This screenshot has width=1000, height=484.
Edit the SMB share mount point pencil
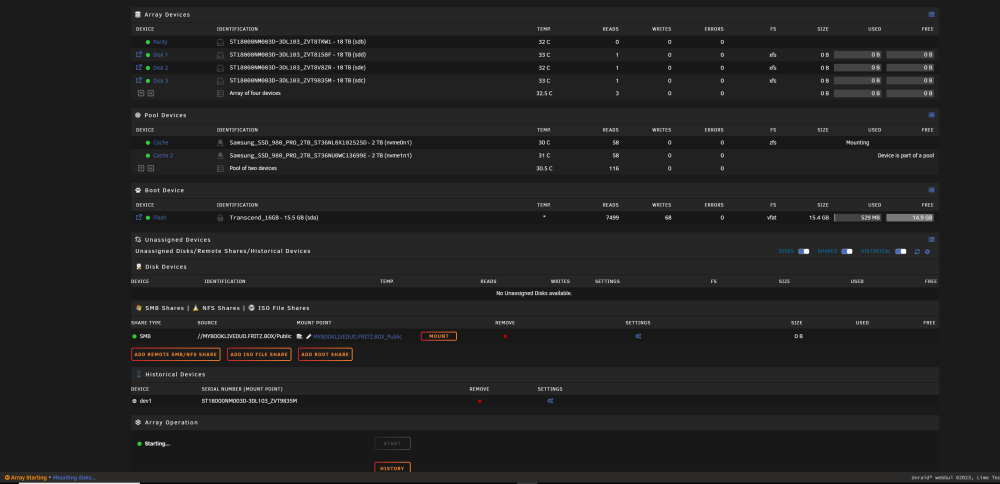[309, 336]
